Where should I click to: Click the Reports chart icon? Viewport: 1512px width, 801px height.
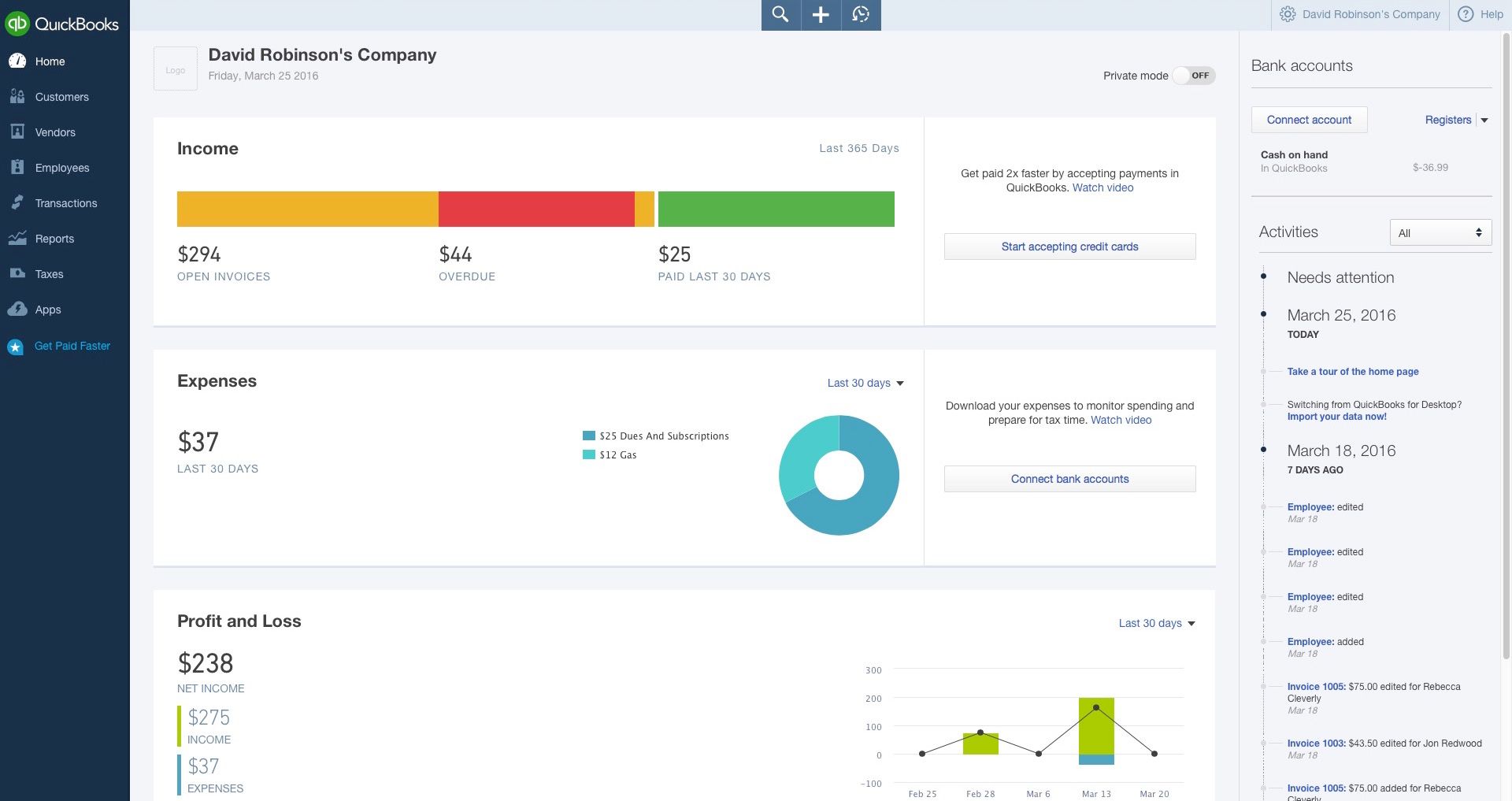[17, 239]
